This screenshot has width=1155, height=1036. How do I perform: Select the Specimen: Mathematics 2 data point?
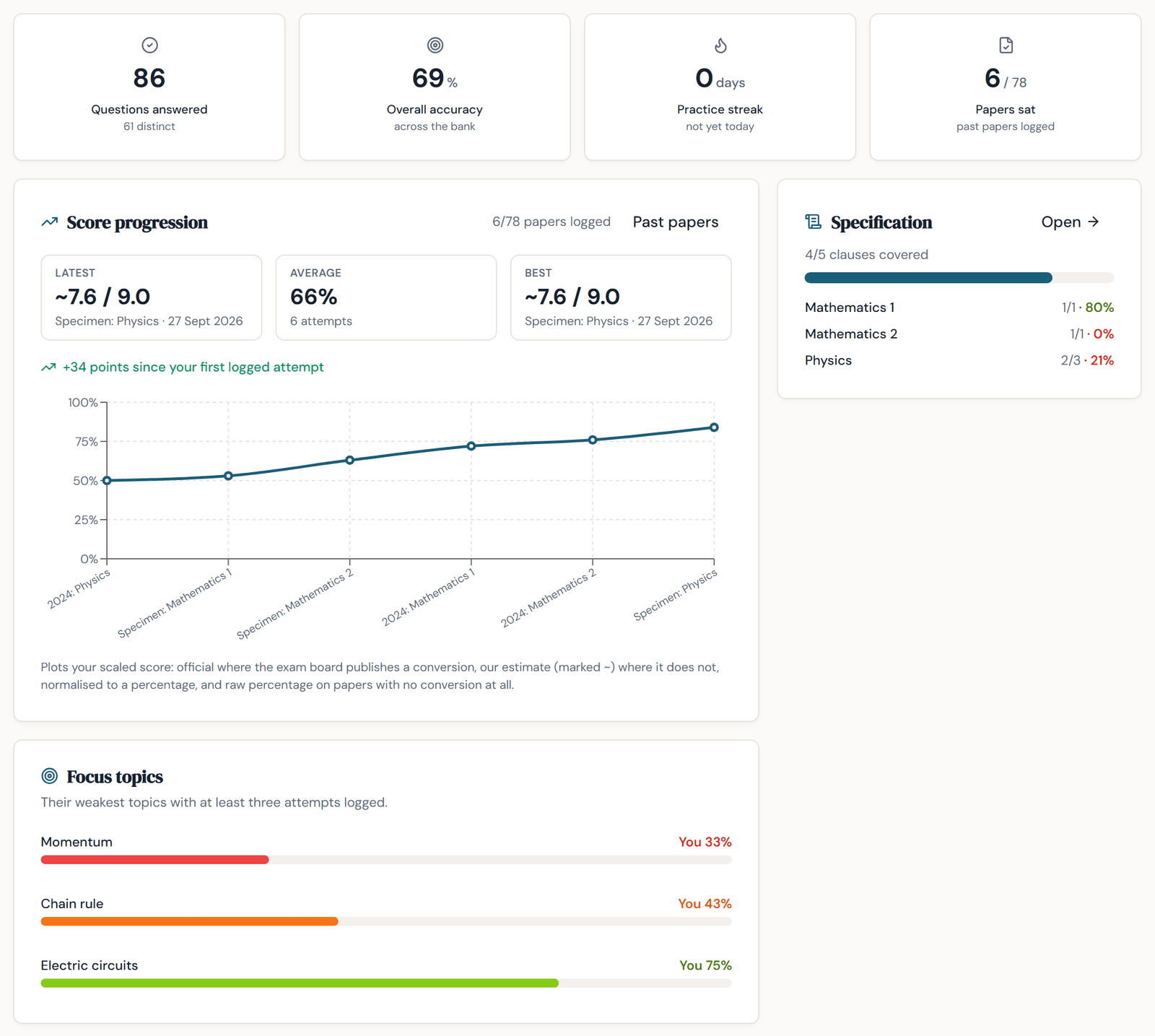(x=350, y=460)
